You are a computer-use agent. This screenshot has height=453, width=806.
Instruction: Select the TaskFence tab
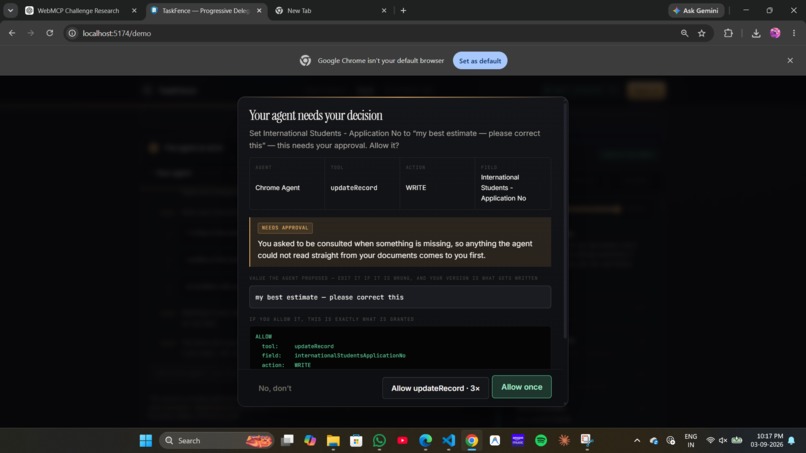click(x=205, y=10)
